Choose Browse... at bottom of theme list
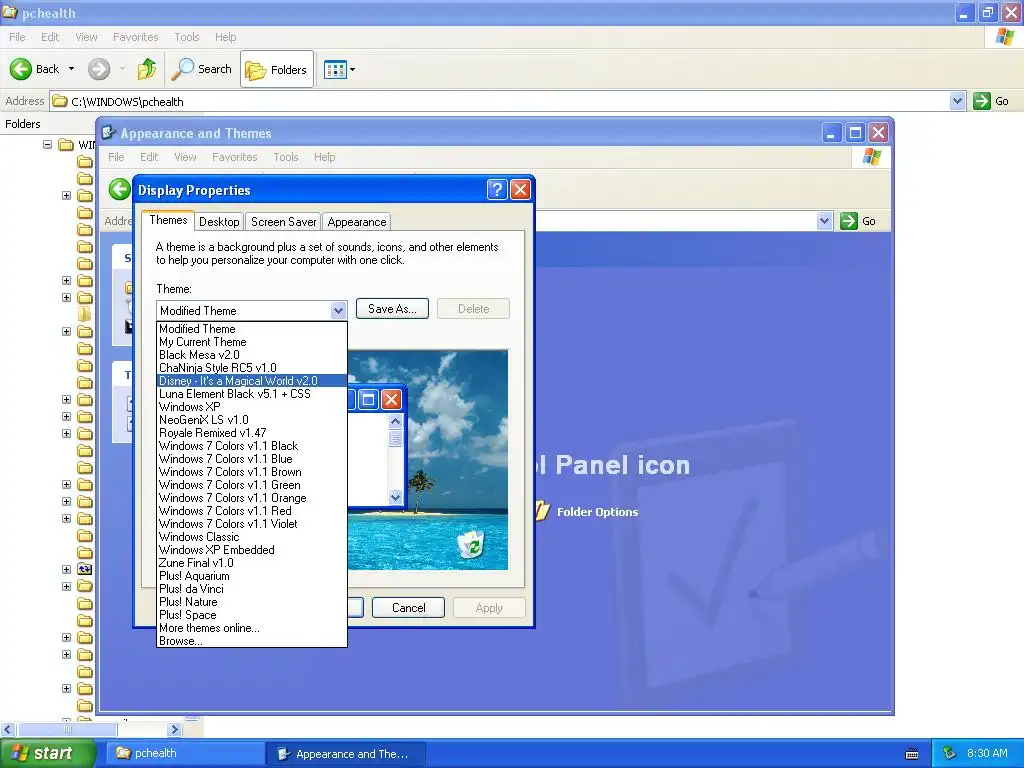 coord(251,641)
